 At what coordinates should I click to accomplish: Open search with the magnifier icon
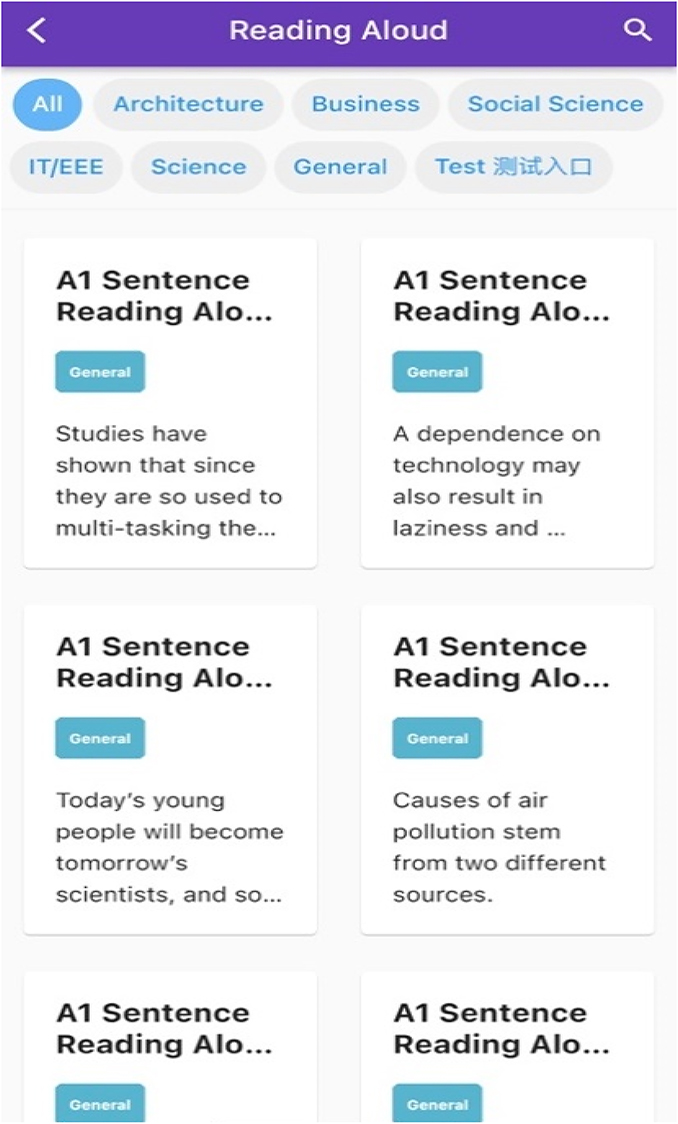click(637, 30)
